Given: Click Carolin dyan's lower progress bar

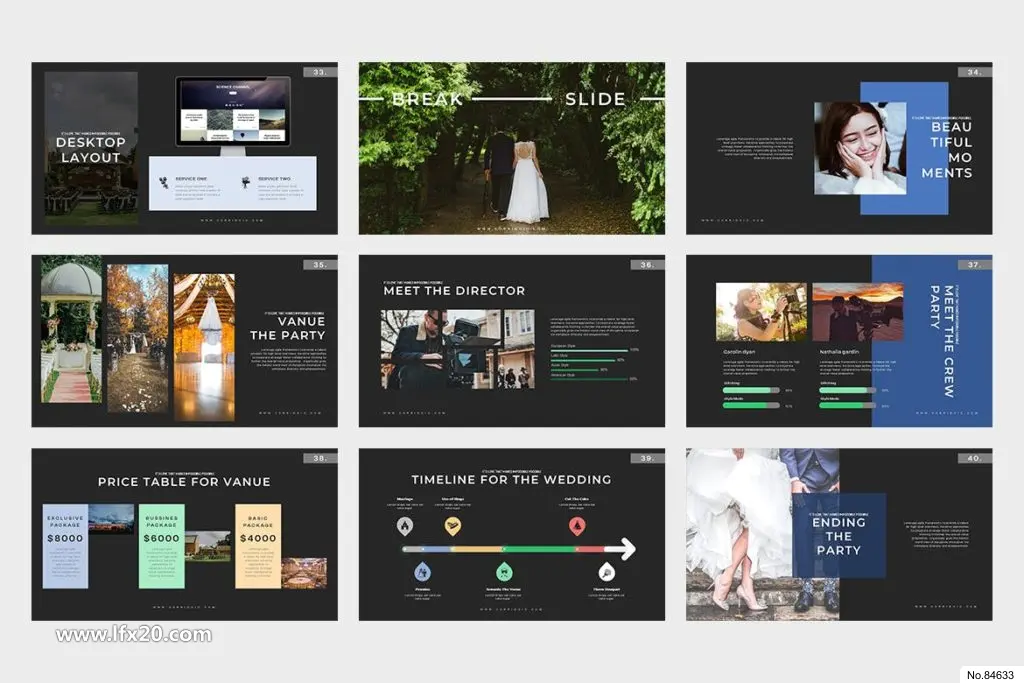Looking at the screenshot, I should [751, 405].
